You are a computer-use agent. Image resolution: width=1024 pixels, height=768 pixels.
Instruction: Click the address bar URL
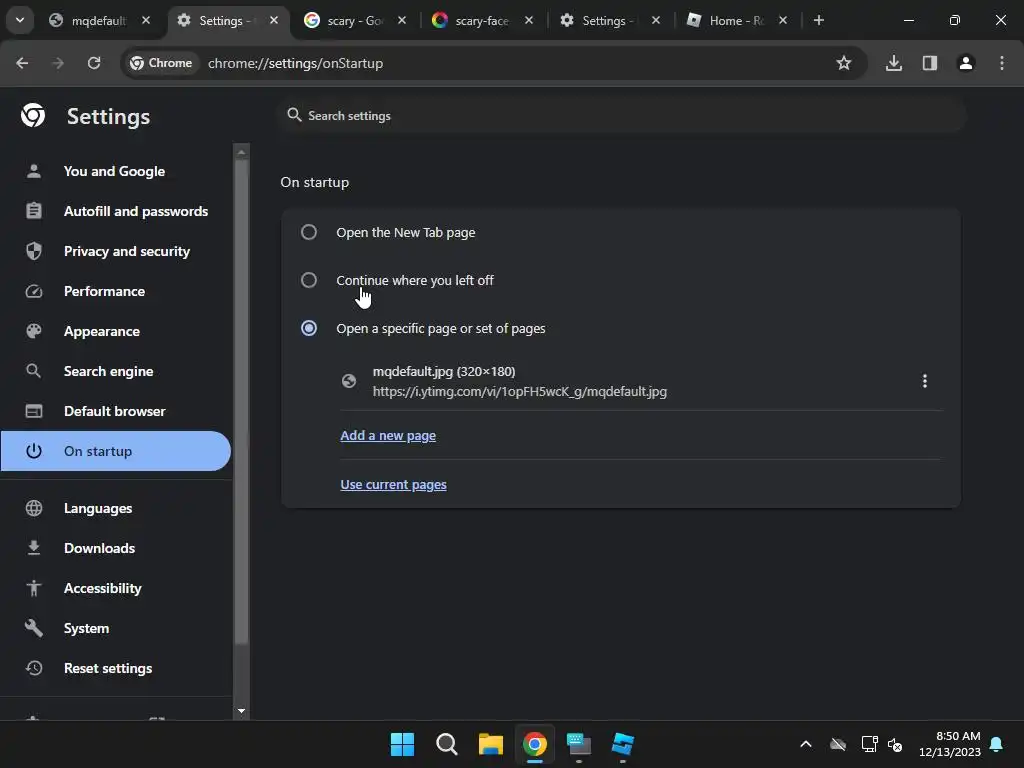(295, 63)
